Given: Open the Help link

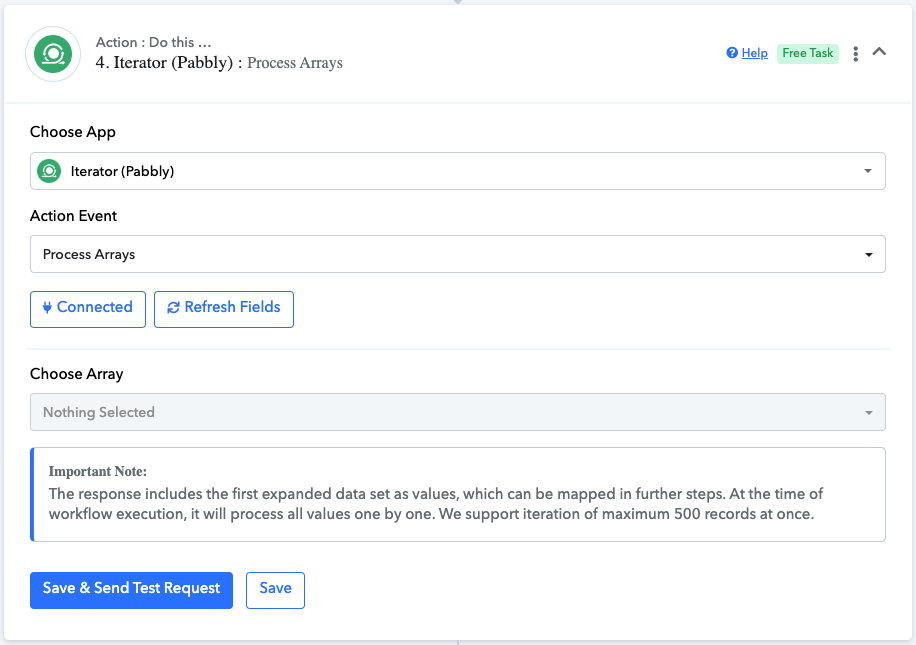Looking at the screenshot, I should pos(754,53).
